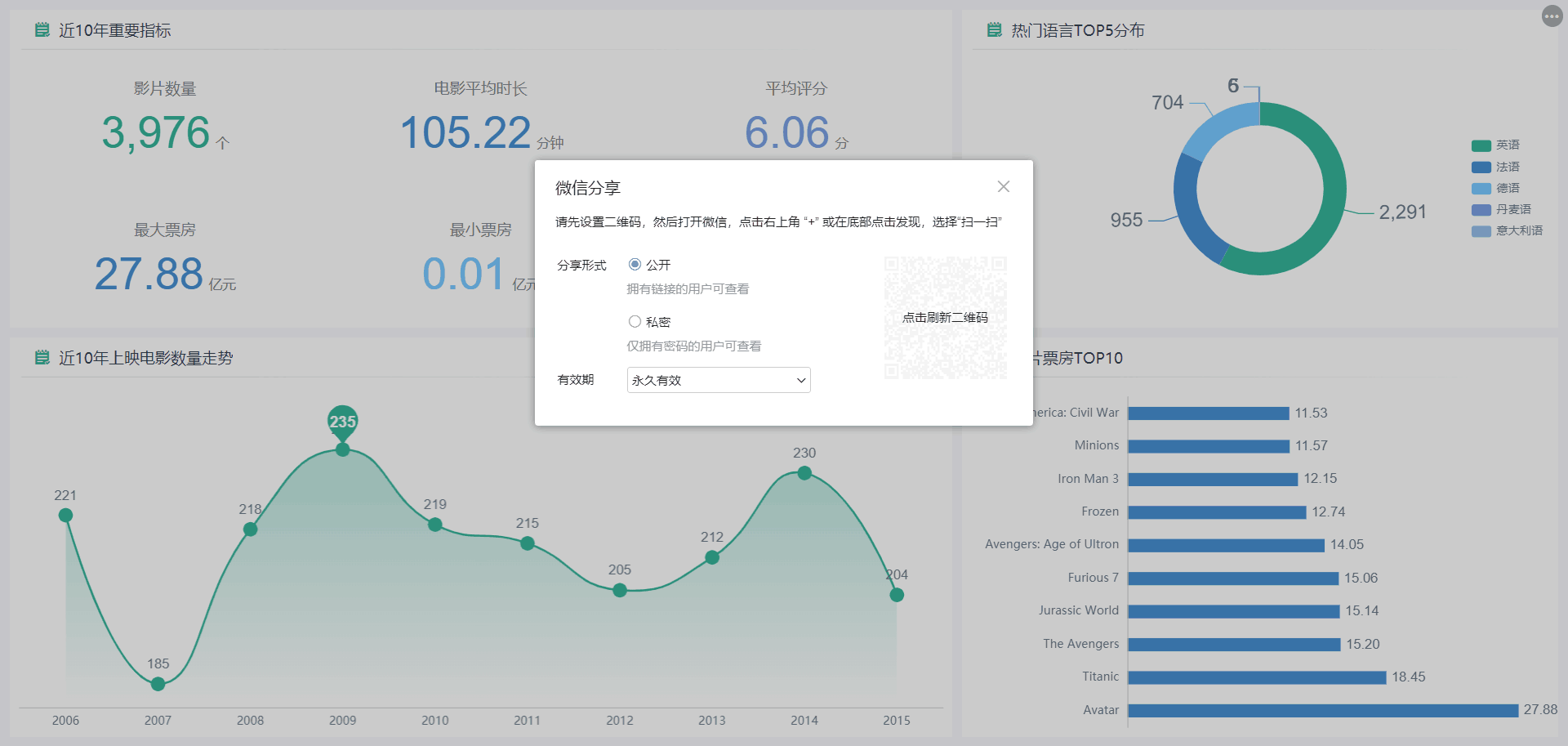Select the 私密 sharing option
Image resolution: width=1568 pixels, height=746 pixels.
[x=635, y=321]
